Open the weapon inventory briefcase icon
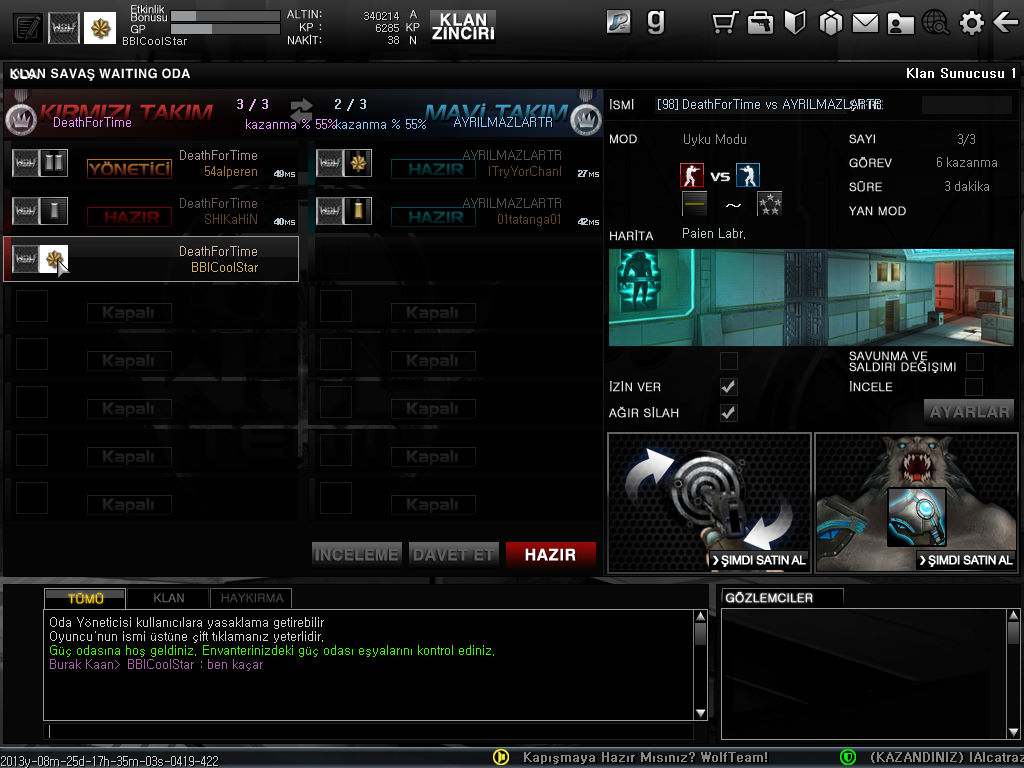This screenshot has width=1024, height=768. pyautogui.click(x=761, y=23)
